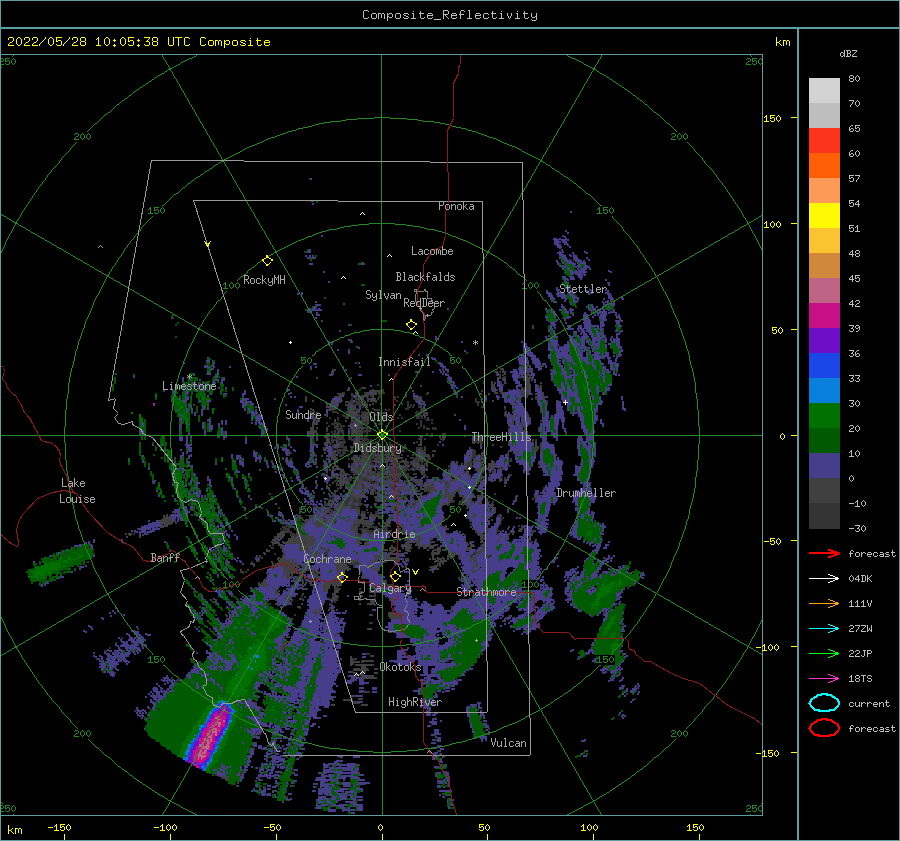
Task: Click the intense magenta echo southwest of HighRiver
Action: point(210,737)
